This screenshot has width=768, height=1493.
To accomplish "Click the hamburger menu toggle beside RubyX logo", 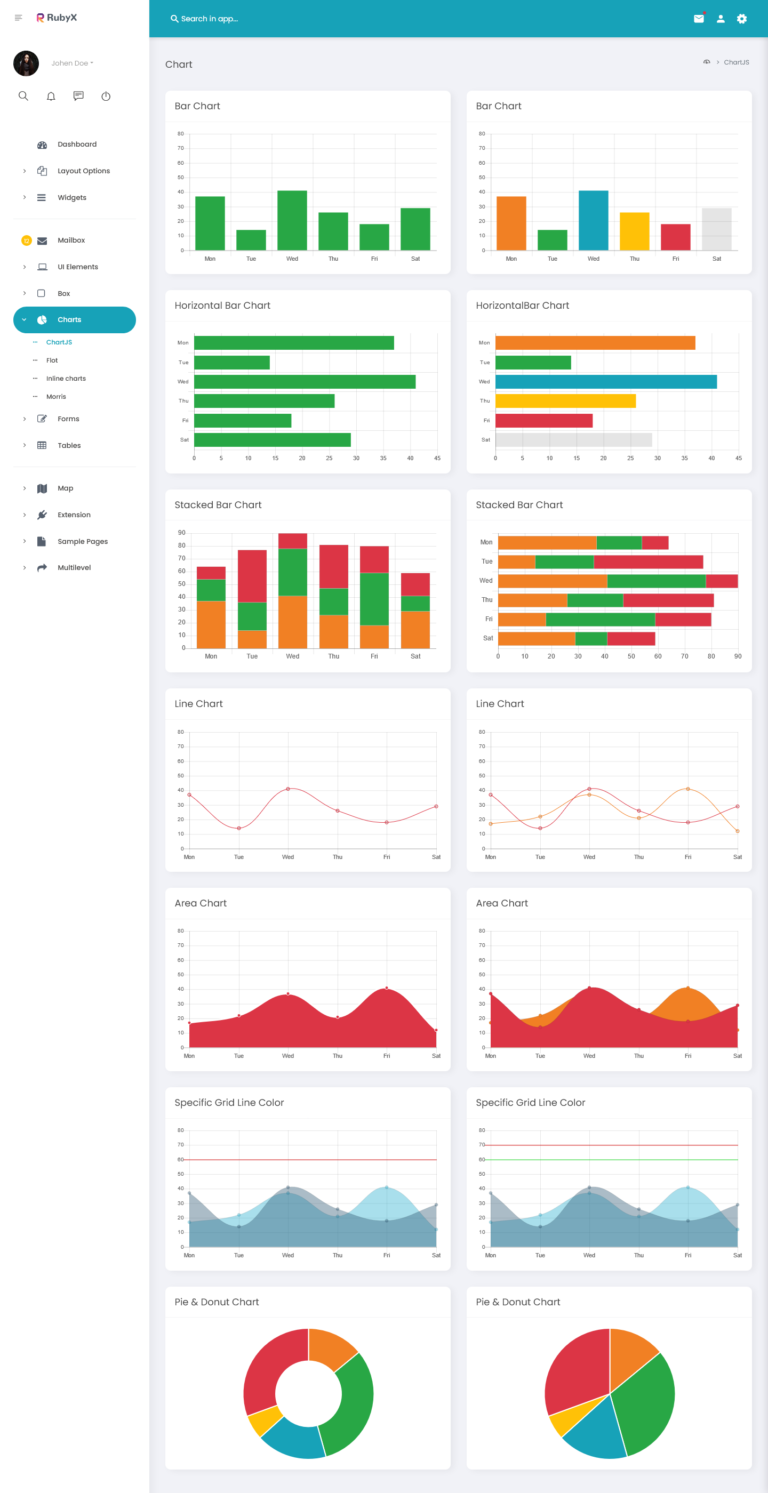I will pyautogui.click(x=18, y=18).
